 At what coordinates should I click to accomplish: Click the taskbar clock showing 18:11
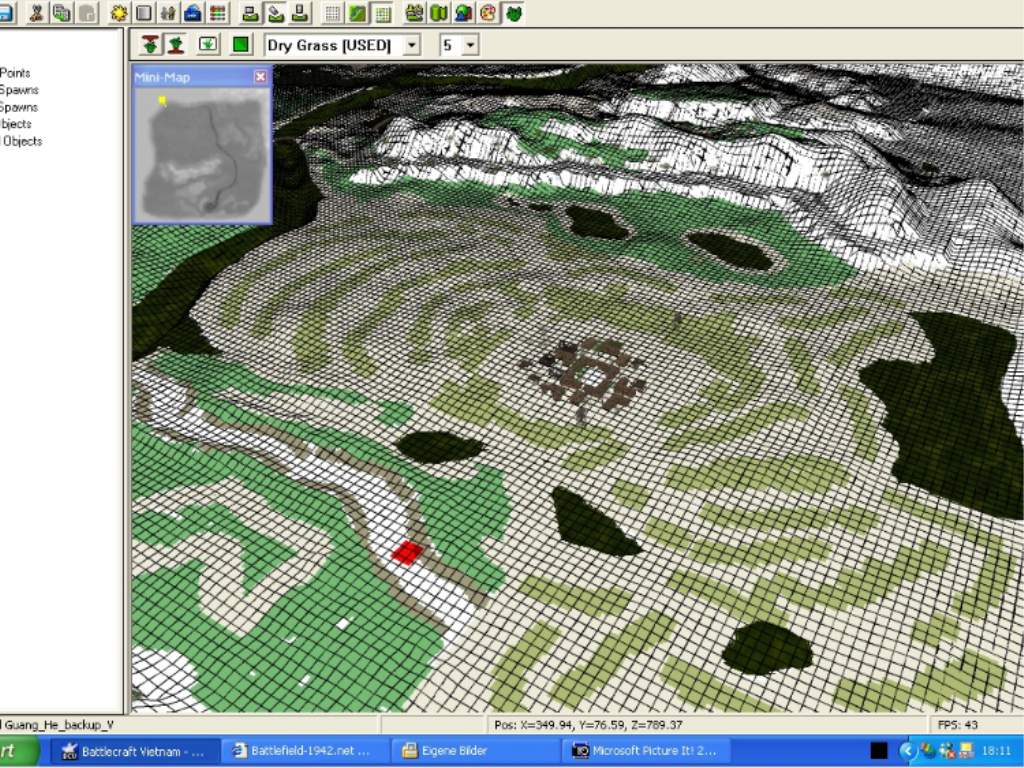point(996,751)
